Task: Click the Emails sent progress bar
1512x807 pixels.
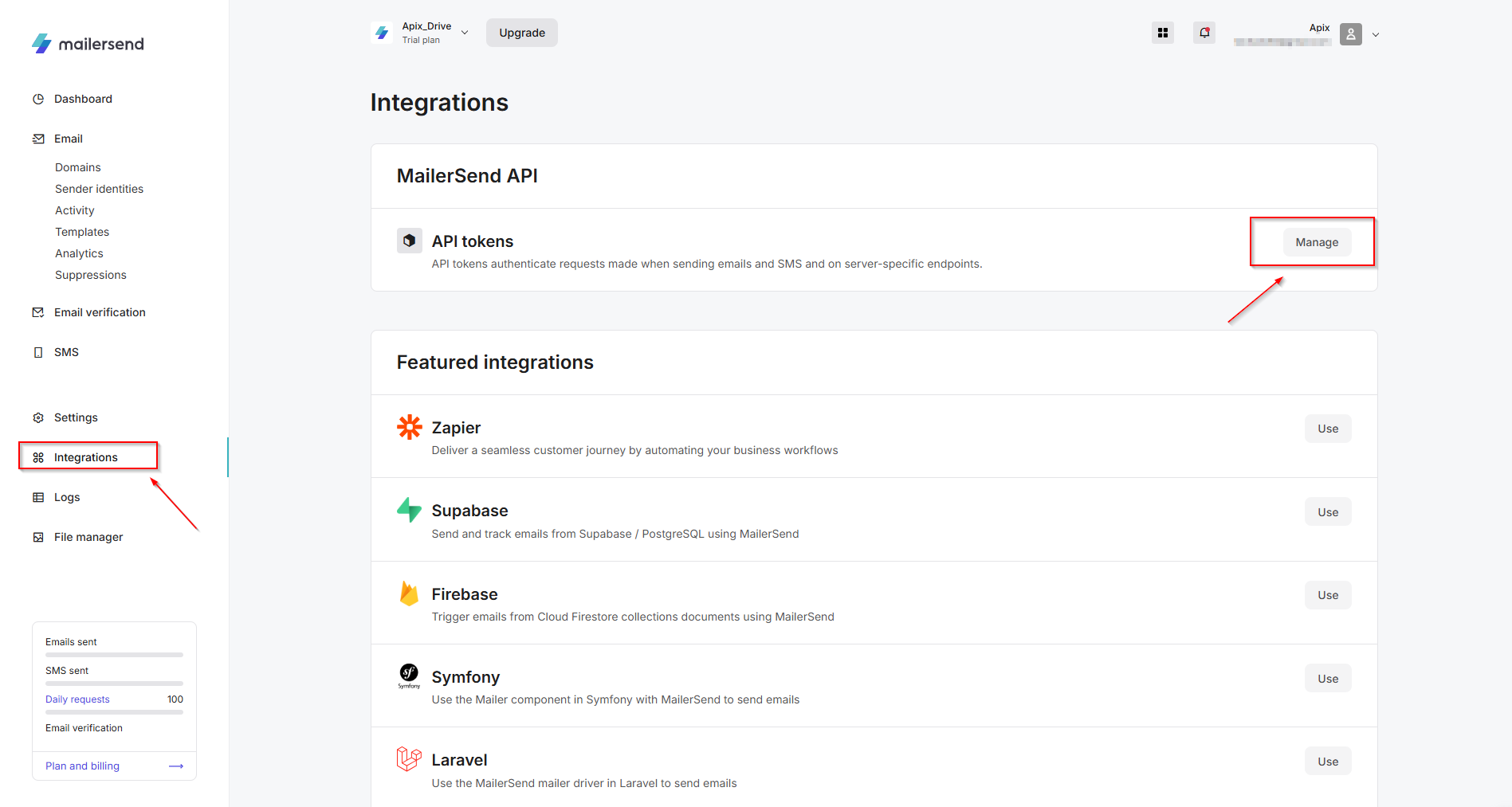Action: point(114,655)
